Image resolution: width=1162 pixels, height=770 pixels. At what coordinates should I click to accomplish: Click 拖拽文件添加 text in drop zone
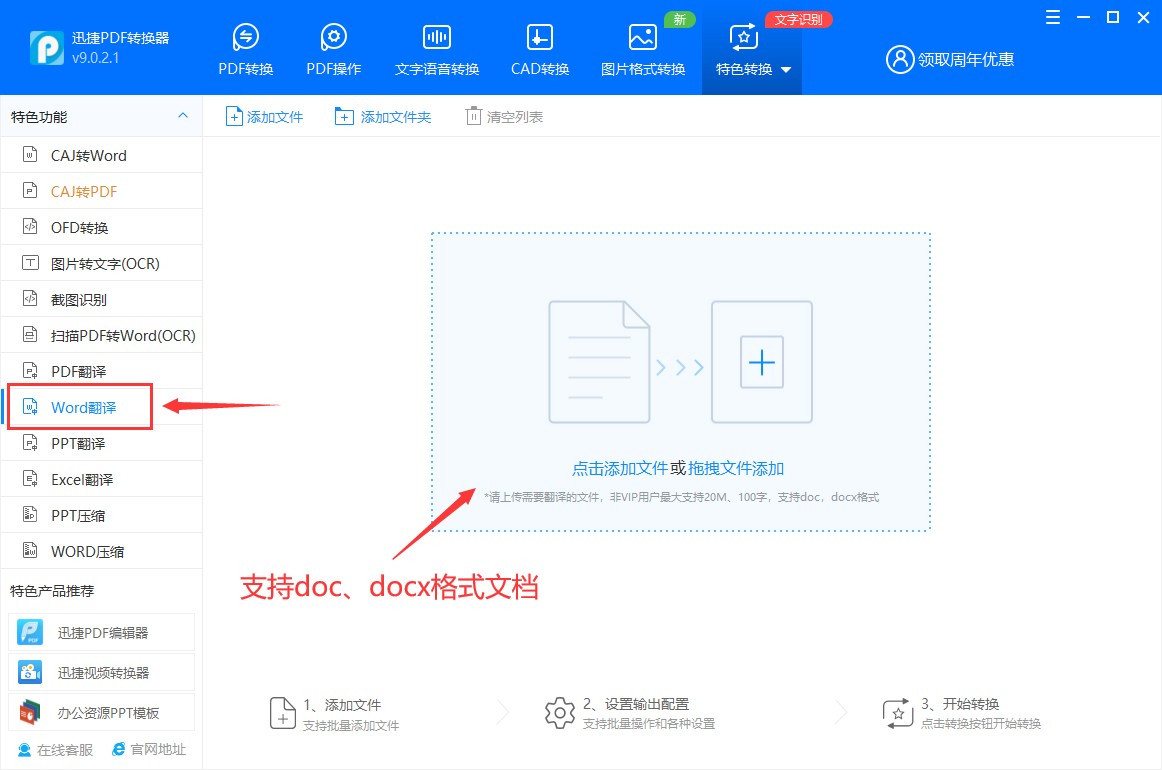point(736,468)
